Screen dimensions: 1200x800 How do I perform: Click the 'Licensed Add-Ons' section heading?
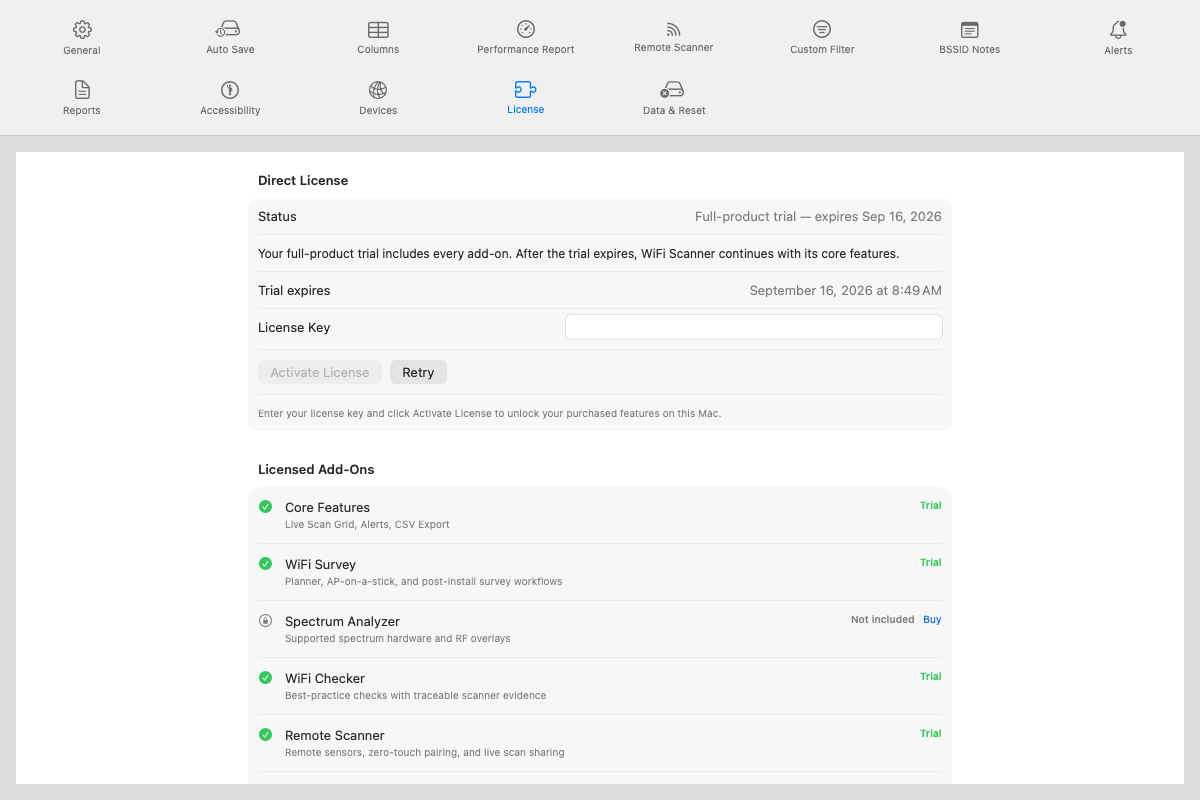[316, 469]
